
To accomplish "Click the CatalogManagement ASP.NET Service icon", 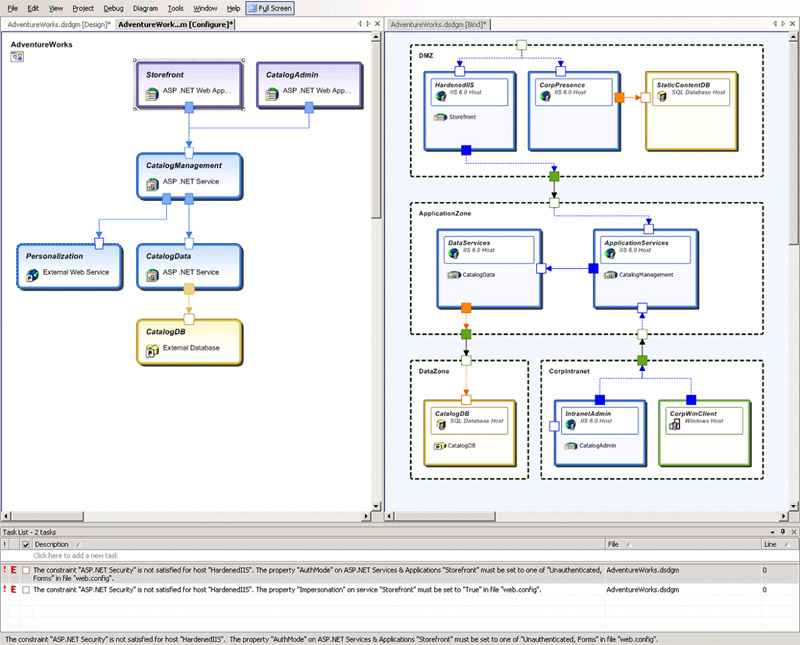I will click(x=152, y=185).
